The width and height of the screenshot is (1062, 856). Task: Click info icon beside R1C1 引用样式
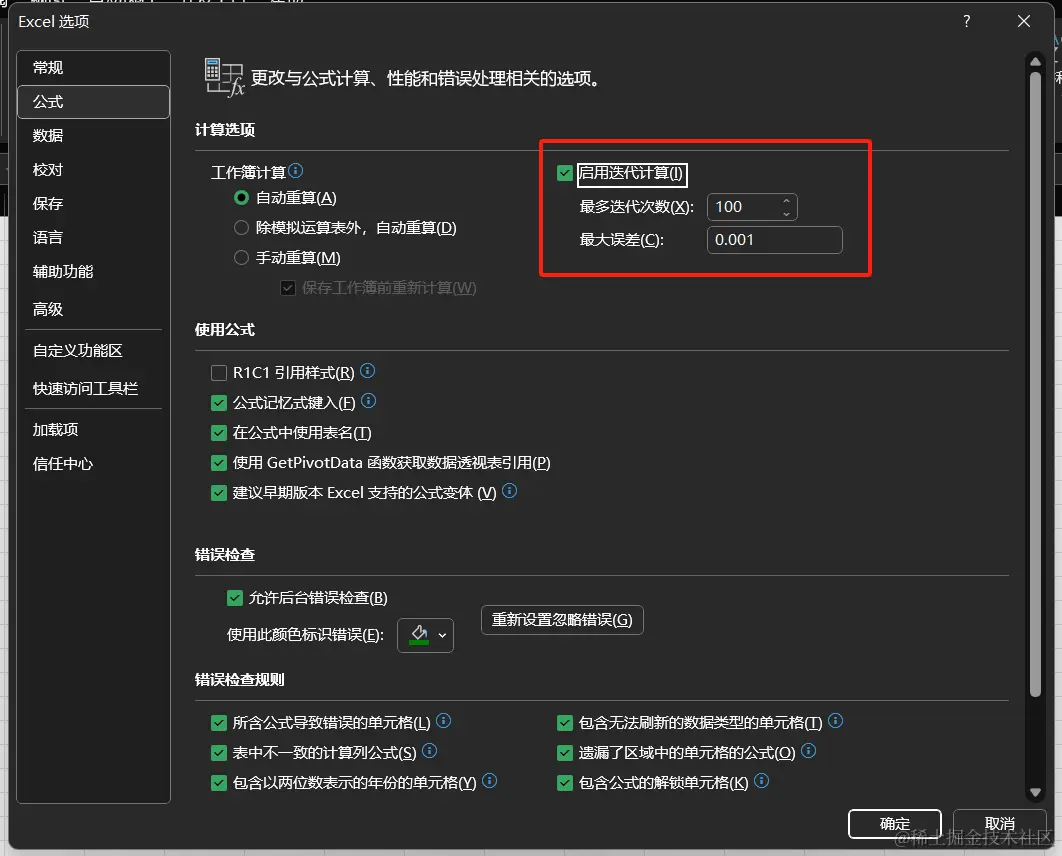[x=367, y=370]
